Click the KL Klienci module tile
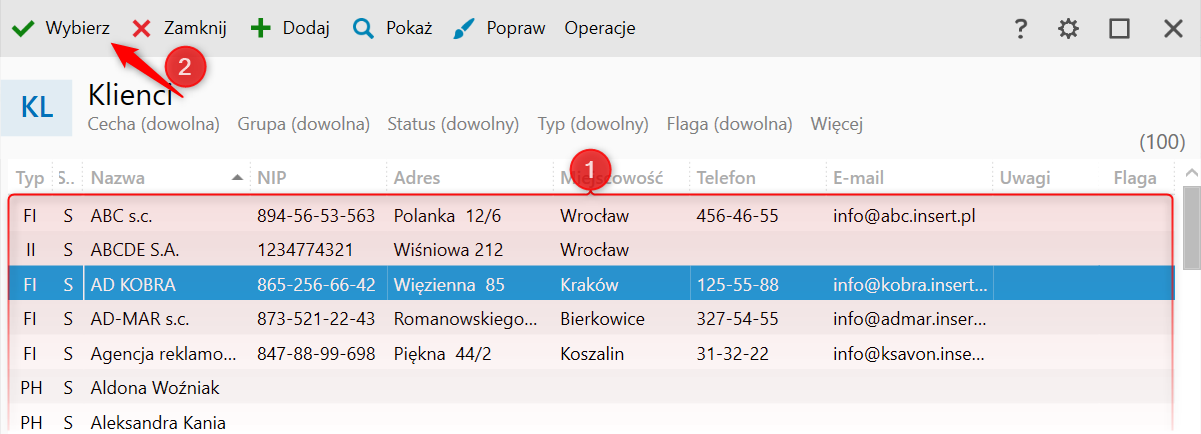Screen dimensions: 1201x434 coord(37,108)
